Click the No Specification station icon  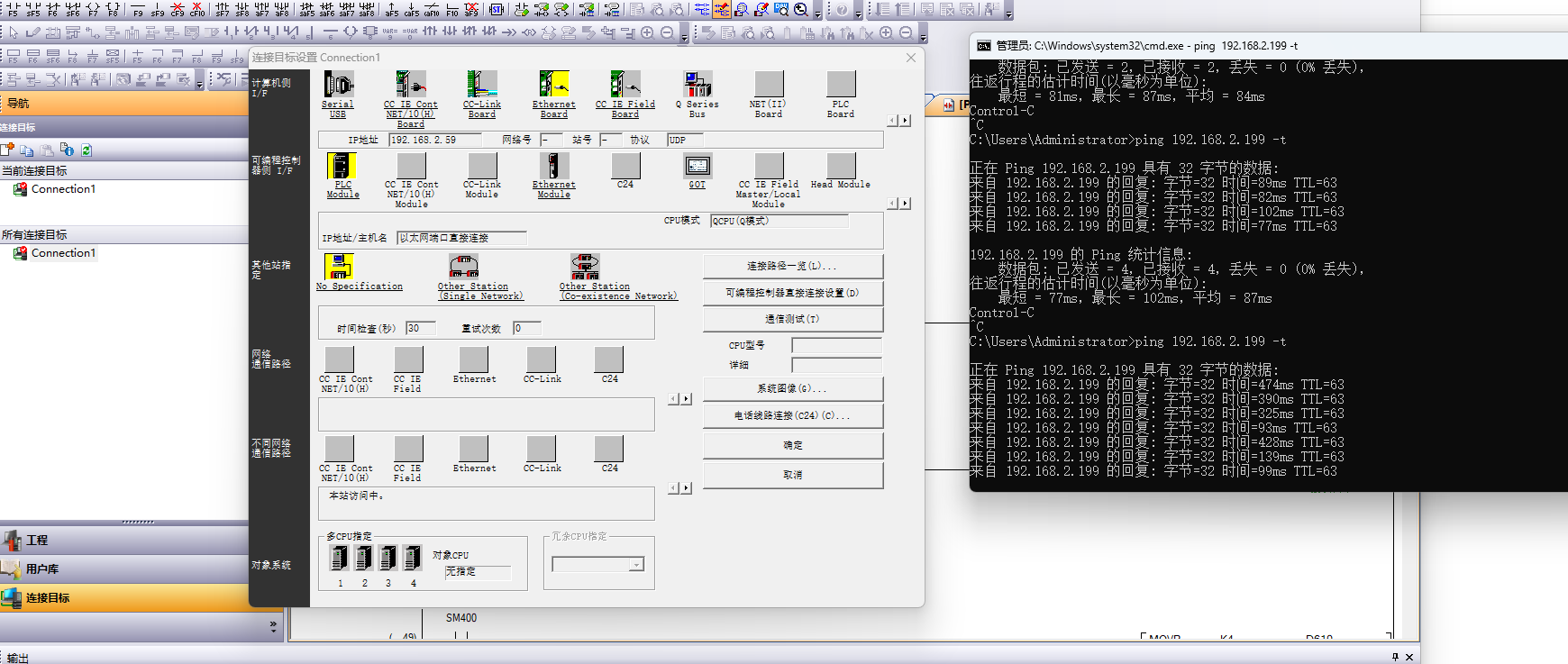click(339, 267)
